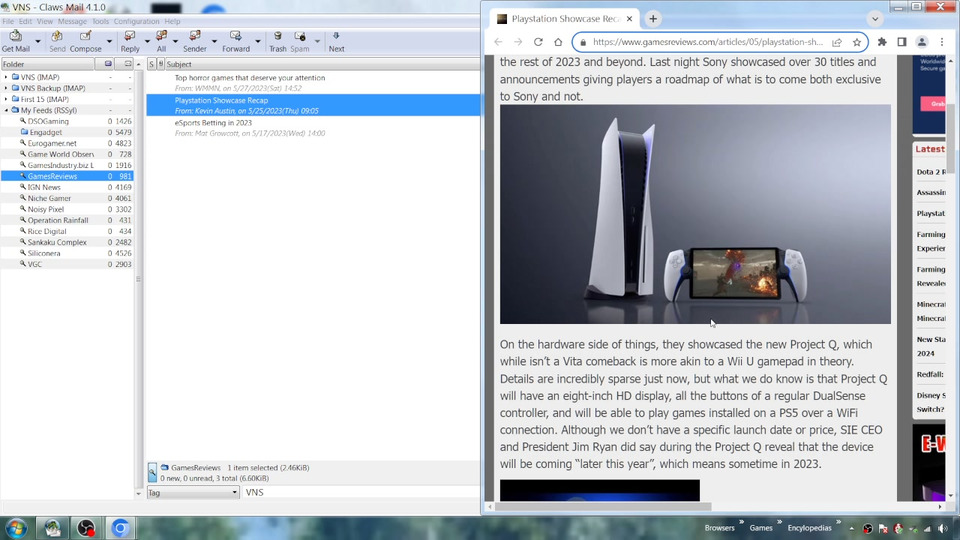Click the Share page icon in address bar
This screenshot has height=540, width=960.
pyautogui.click(x=837, y=42)
